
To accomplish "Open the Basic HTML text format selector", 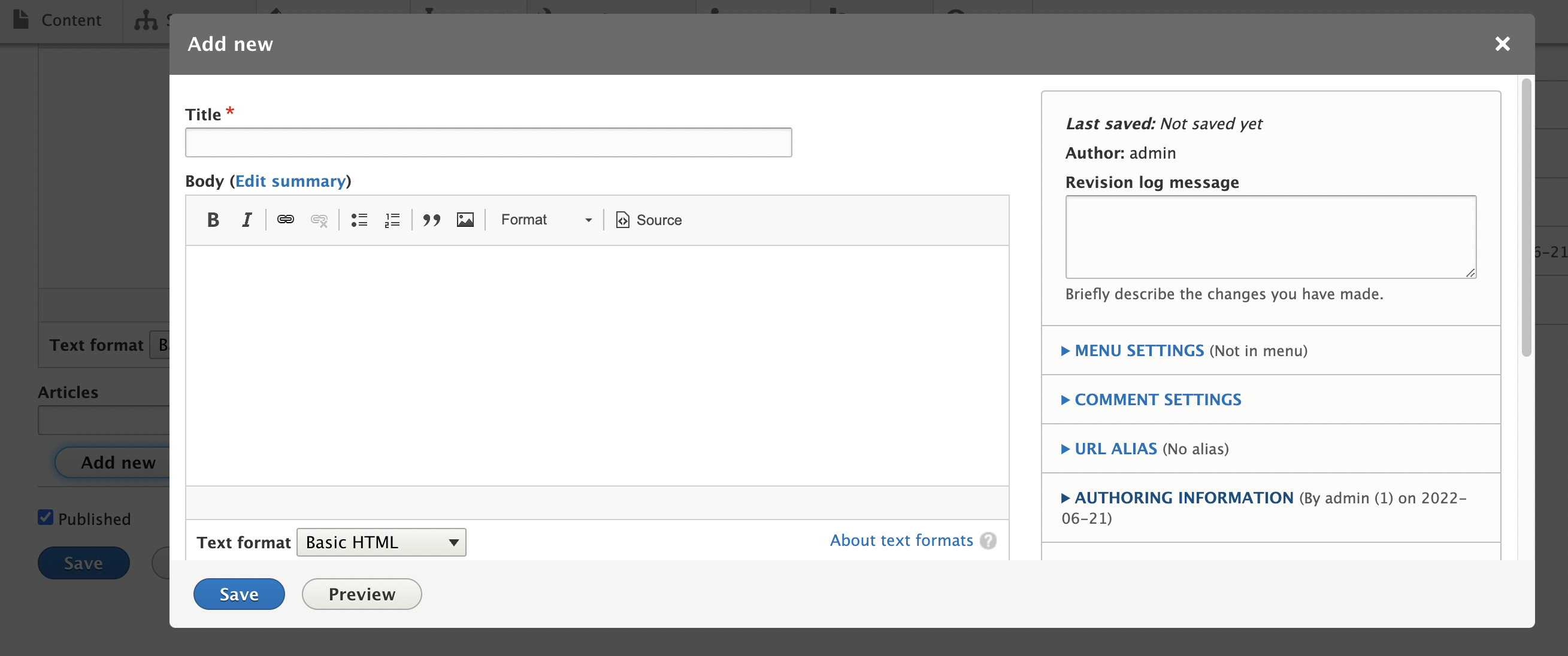I will pos(380,542).
